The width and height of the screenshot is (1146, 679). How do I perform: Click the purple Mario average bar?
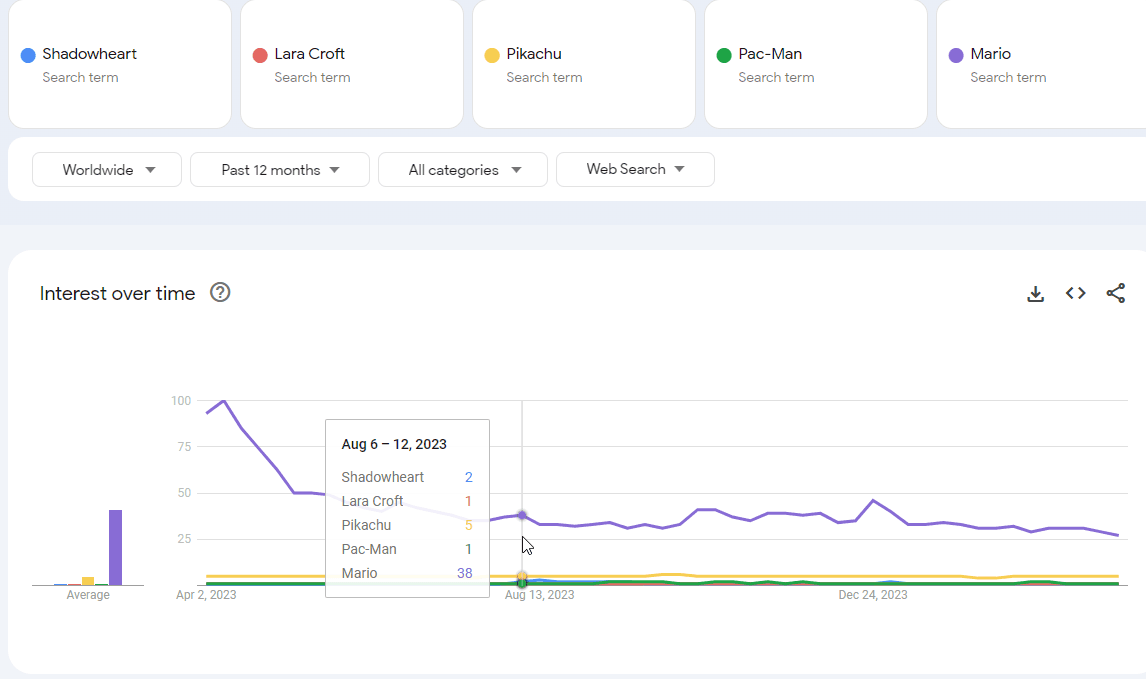coord(115,547)
